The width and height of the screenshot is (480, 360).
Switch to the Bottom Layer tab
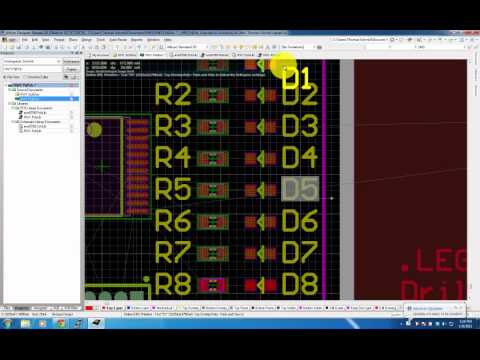tap(139, 308)
